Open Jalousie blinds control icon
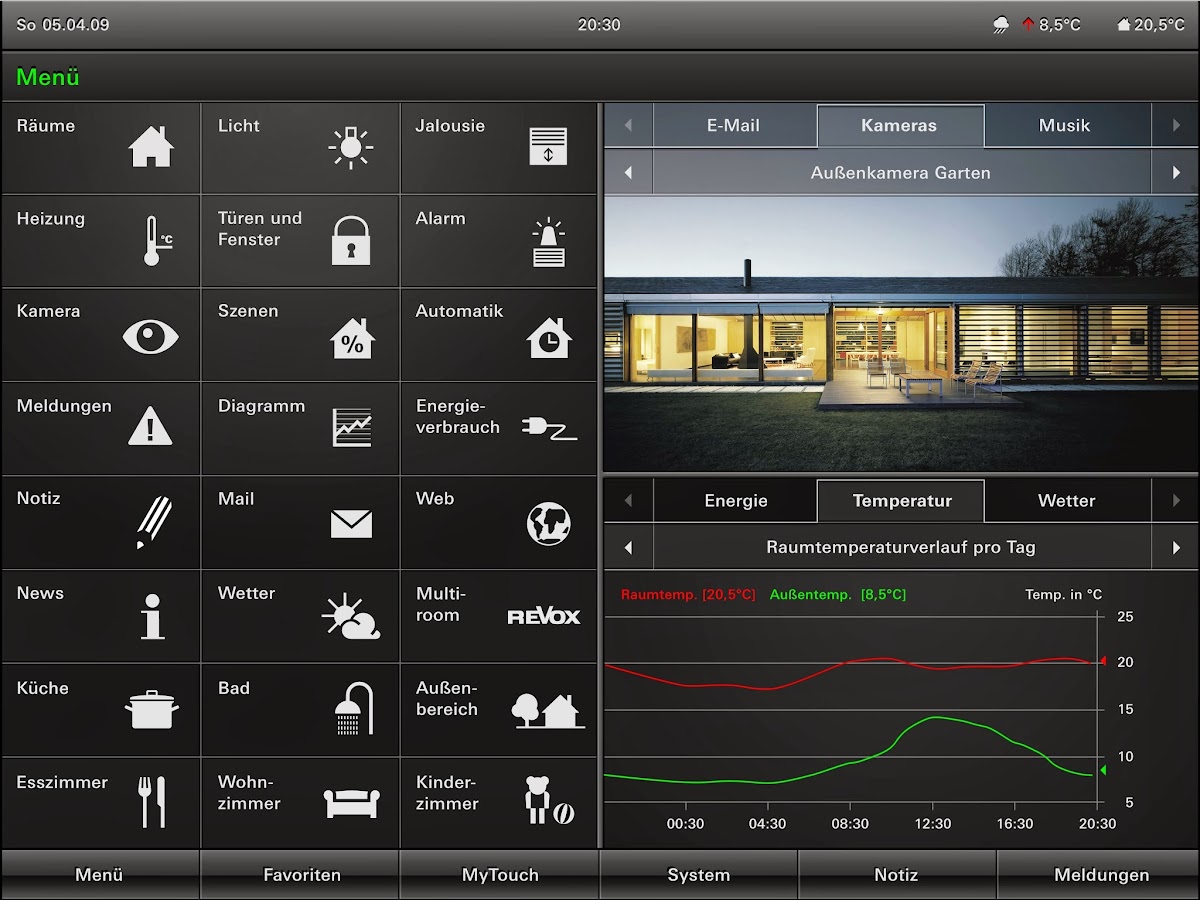Image resolution: width=1200 pixels, height=900 pixels. [548, 147]
